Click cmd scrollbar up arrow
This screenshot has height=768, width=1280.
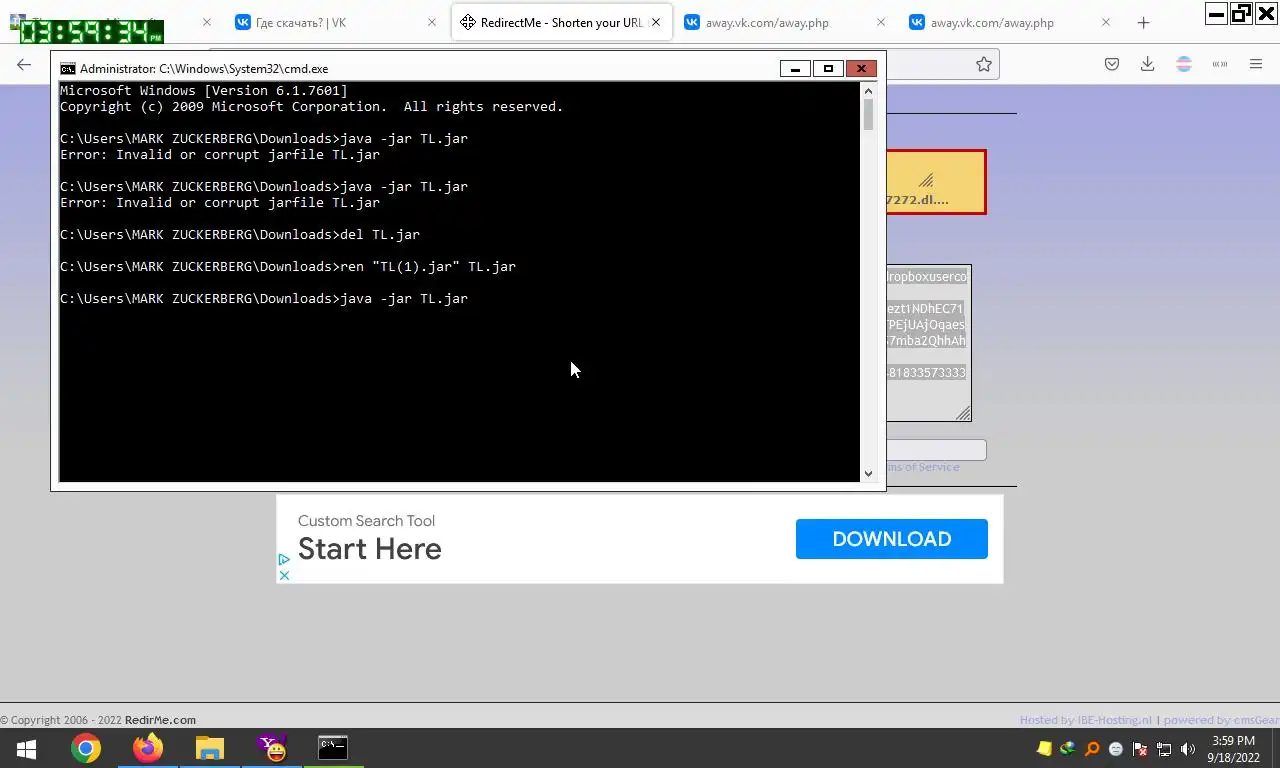[868, 90]
